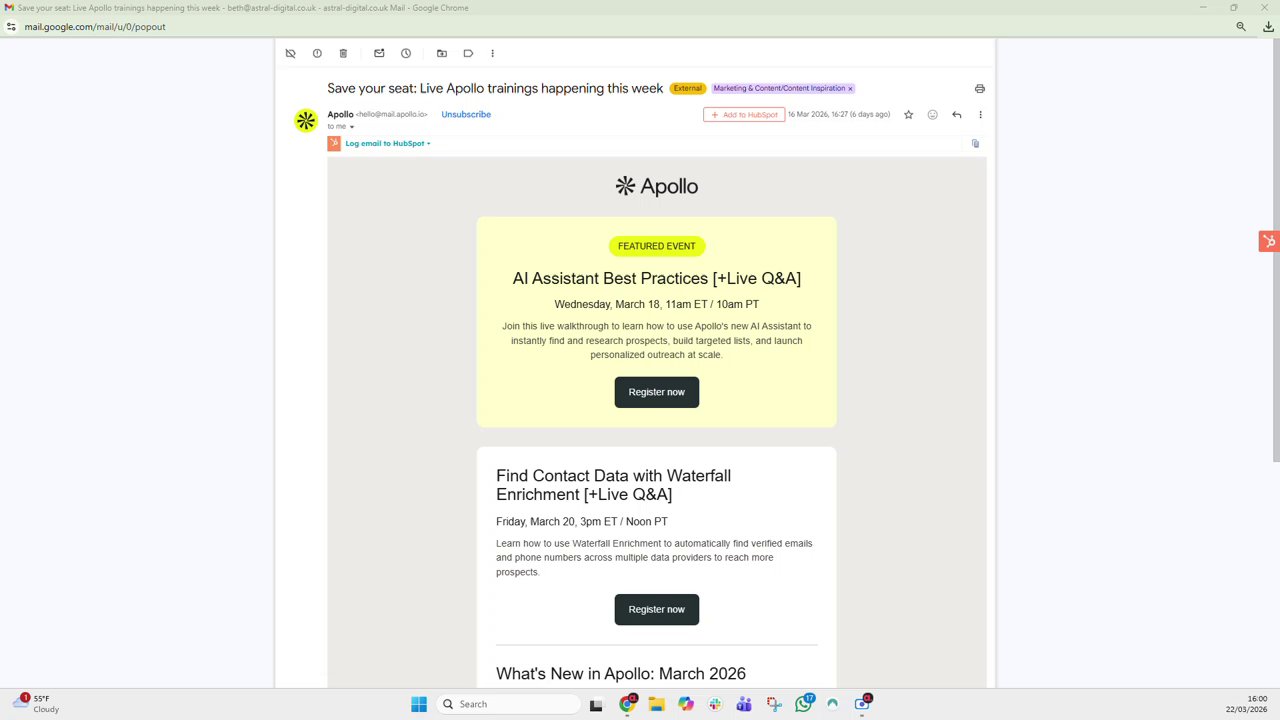Open Log email to HubSpot dropdown
This screenshot has height=720, width=1280.
point(388,143)
